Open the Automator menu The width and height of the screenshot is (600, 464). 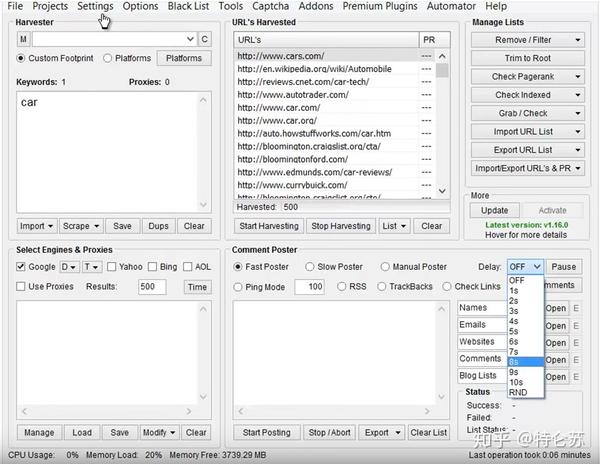[452, 6]
